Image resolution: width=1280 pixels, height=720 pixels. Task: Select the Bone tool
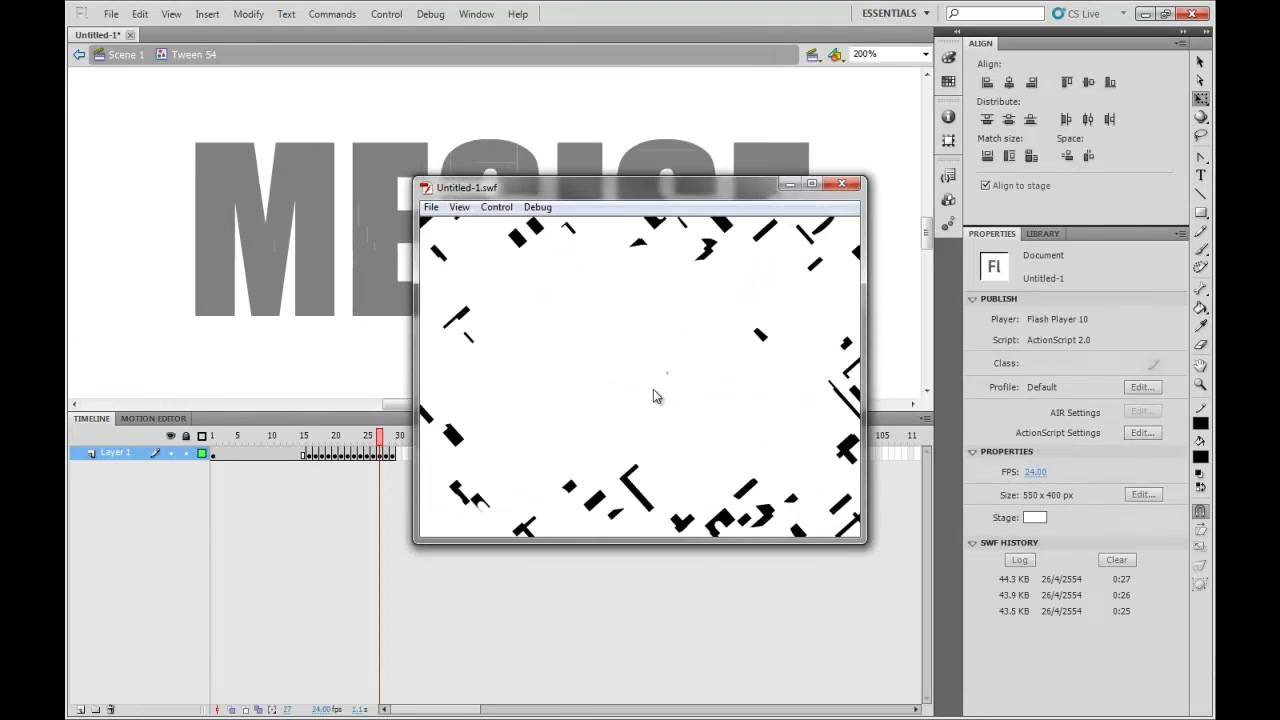click(x=1200, y=290)
